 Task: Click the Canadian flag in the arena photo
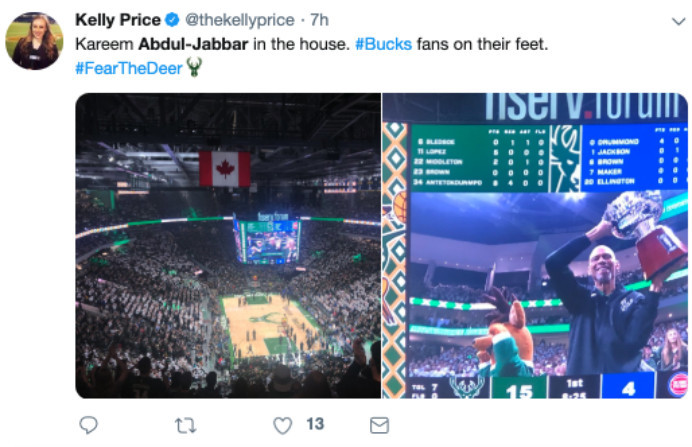click(225, 168)
